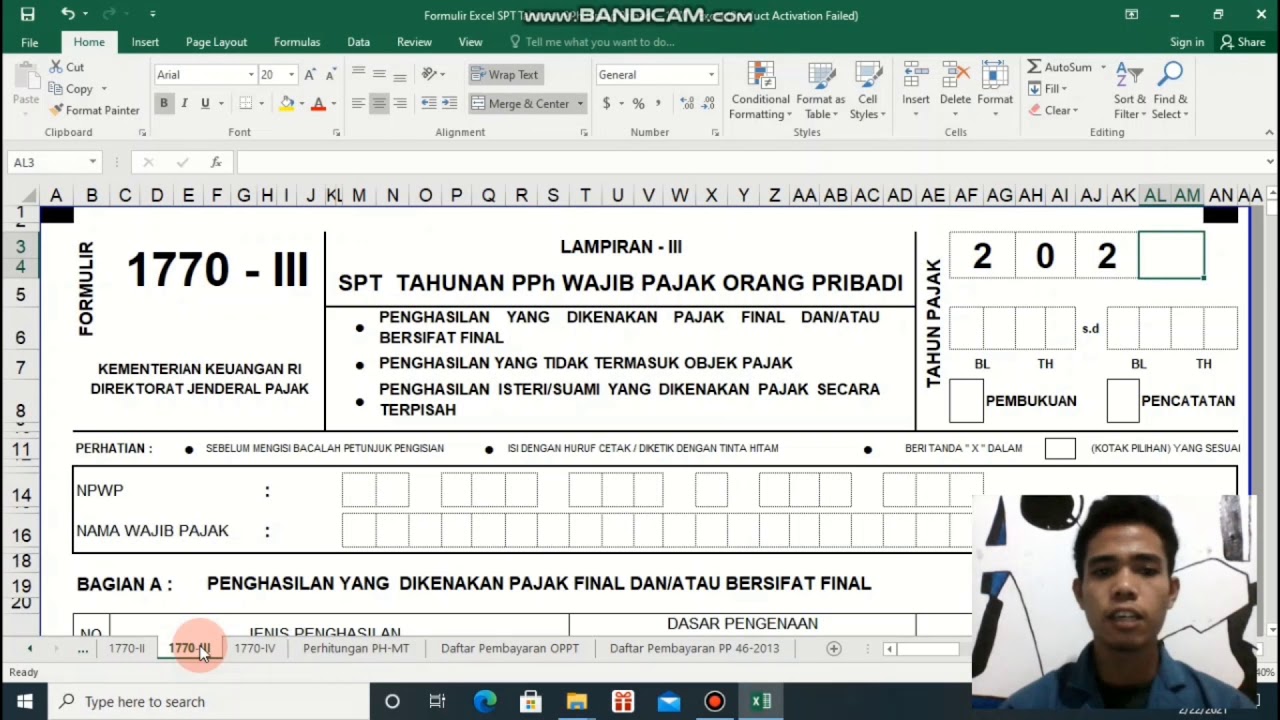
Task: Switch to the Page Layout tab
Action: [216, 42]
